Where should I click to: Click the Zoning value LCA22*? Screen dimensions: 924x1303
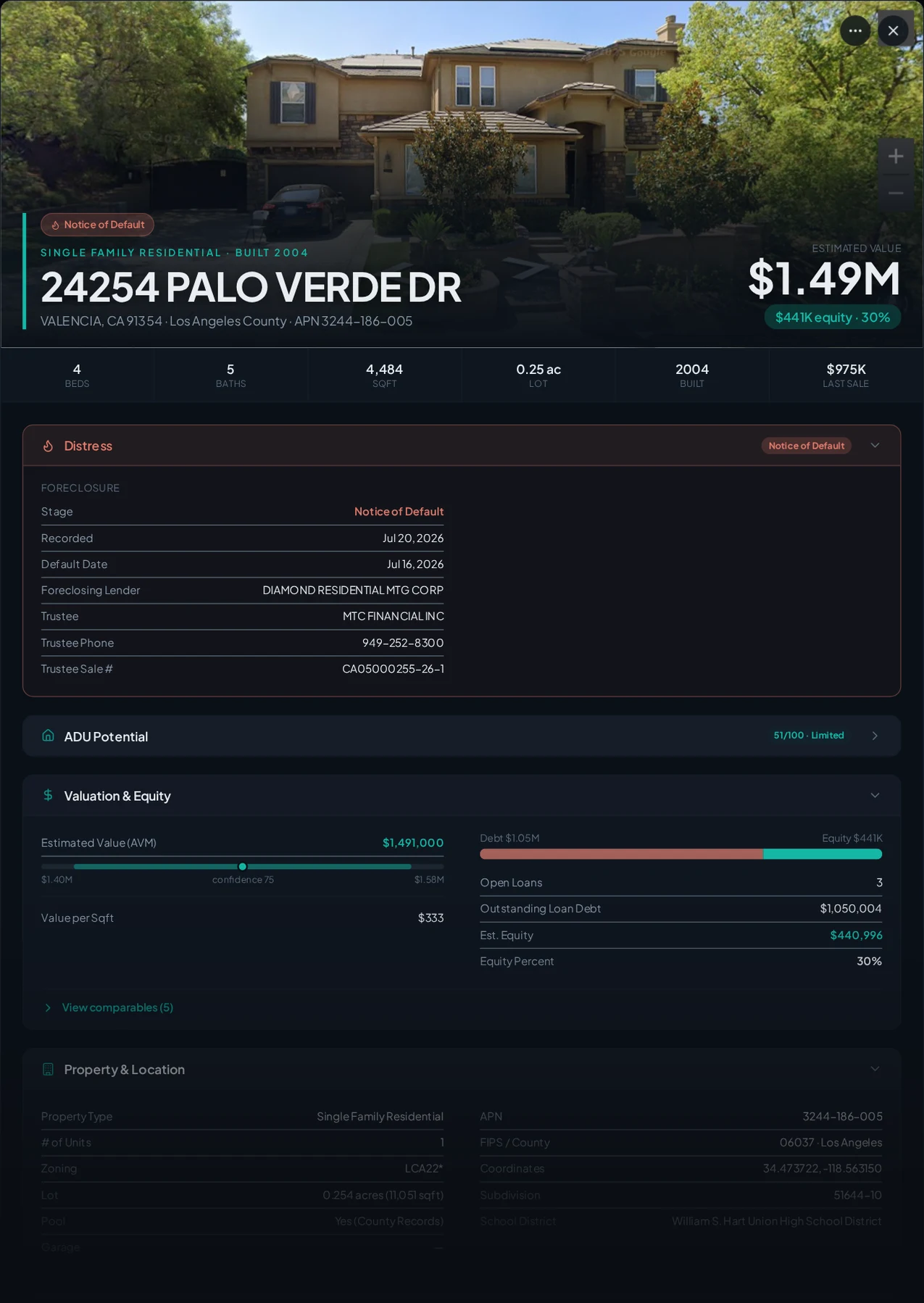424,1168
